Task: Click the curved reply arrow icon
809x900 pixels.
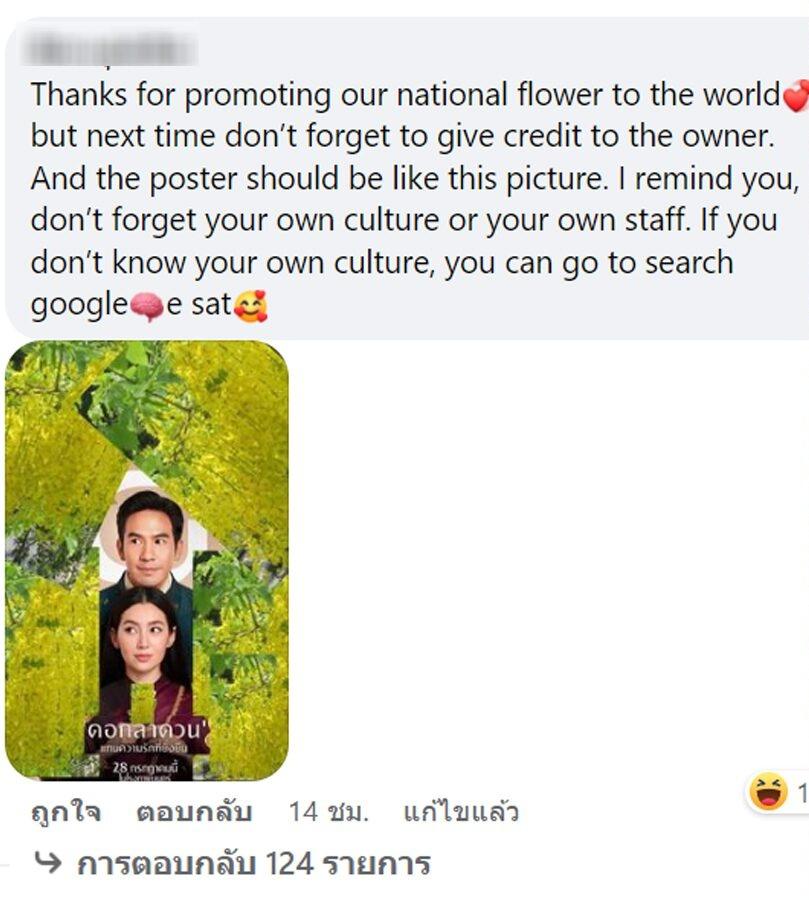Action: point(46,862)
